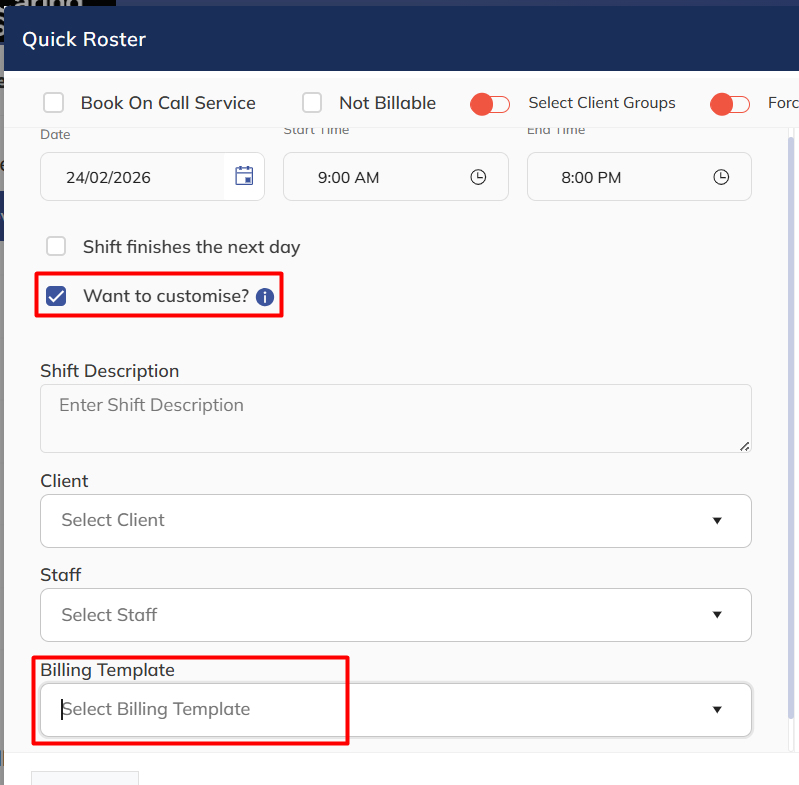Select the 9:00 AM start time field

coord(349,178)
